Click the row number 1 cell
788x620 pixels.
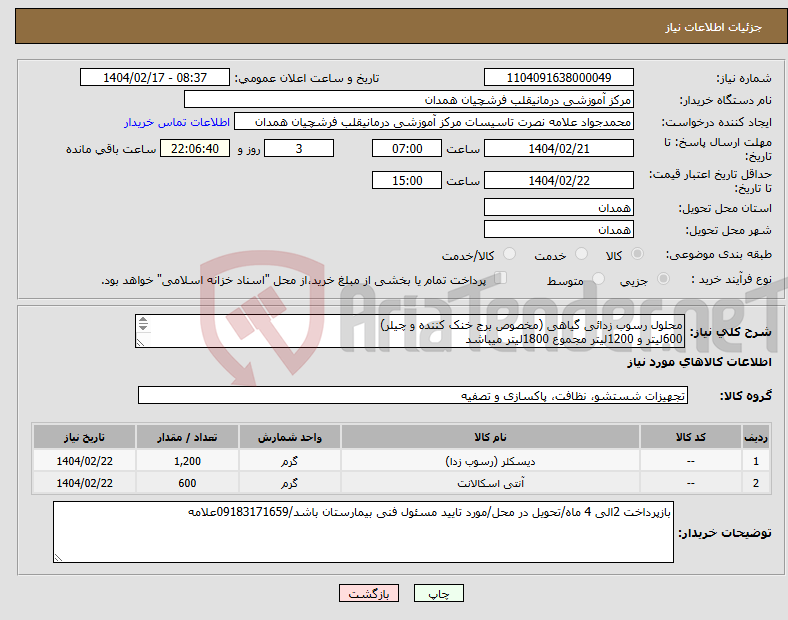[x=756, y=461]
